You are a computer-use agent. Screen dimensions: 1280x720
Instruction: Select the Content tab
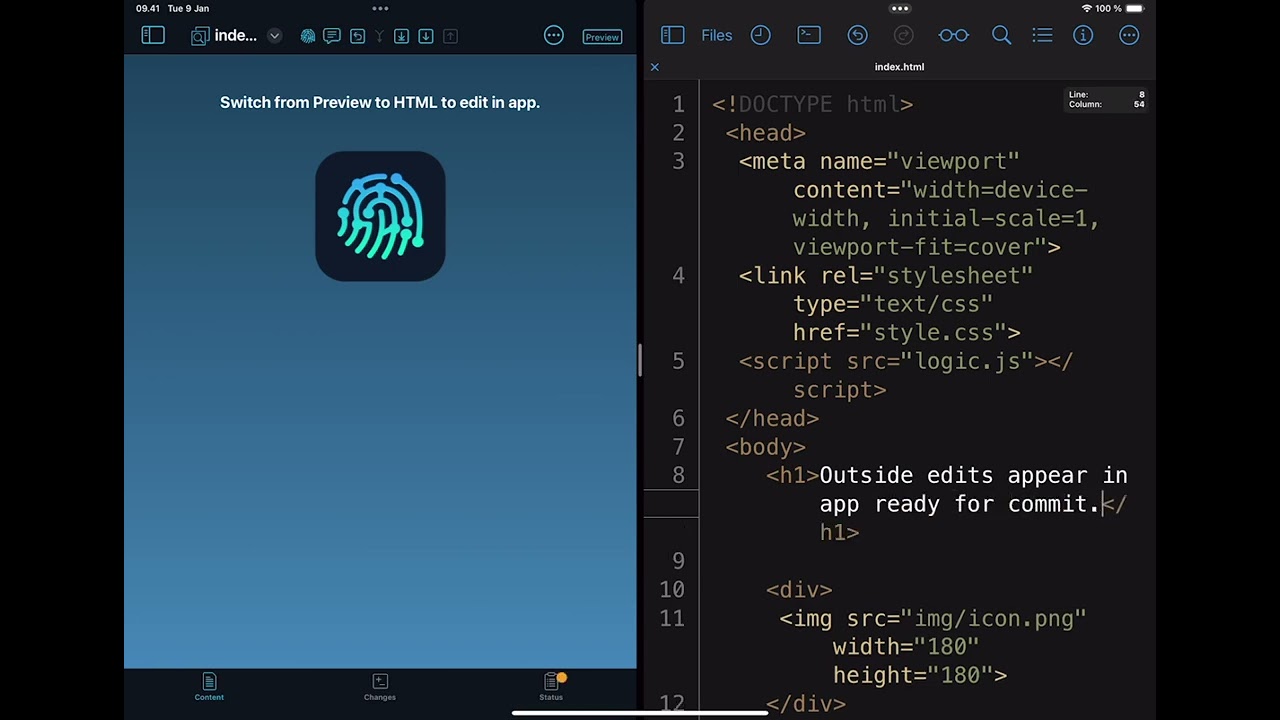pos(209,687)
